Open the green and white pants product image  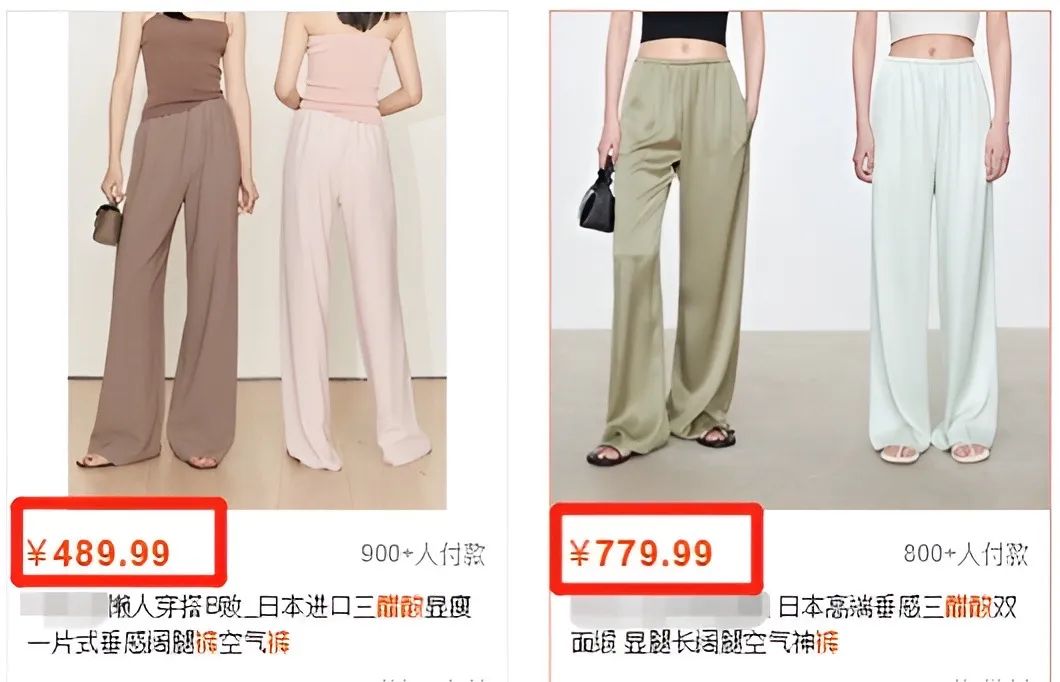[x=800, y=260]
